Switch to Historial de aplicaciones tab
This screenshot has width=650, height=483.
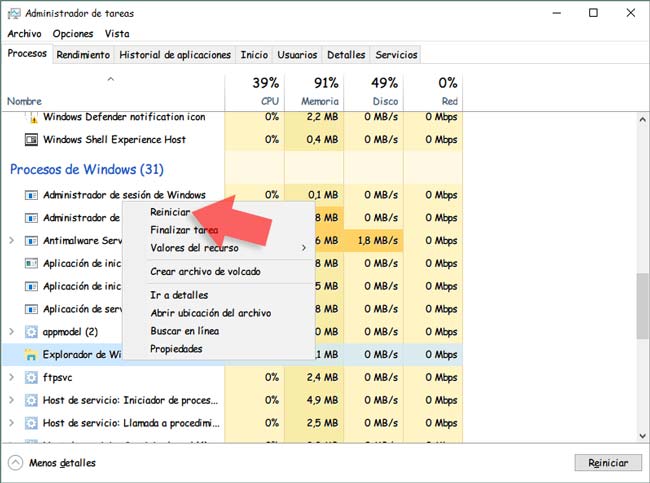(175, 55)
